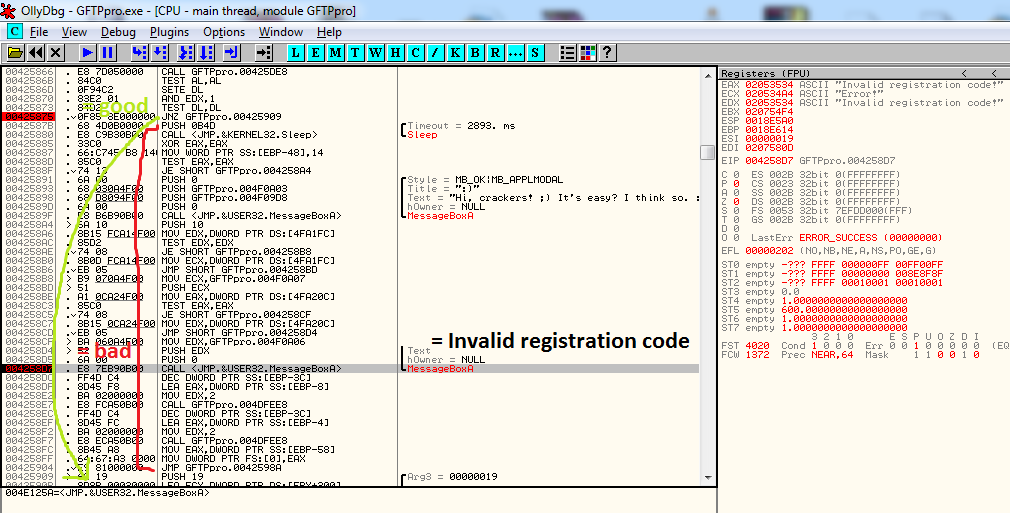
Task: Click the Step over toolbar icon
Action: 159,52
